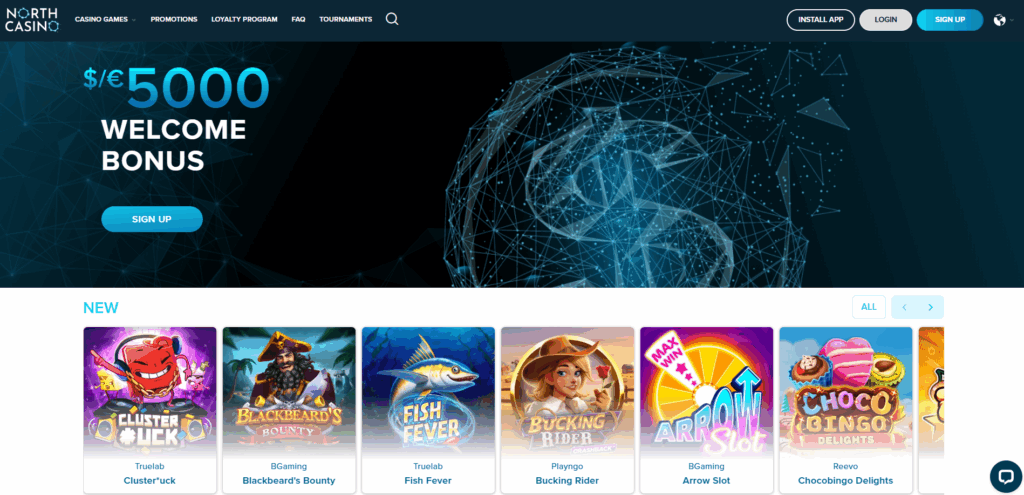Show next games with right arrow
This screenshot has width=1024, height=495.
(x=931, y=307)
